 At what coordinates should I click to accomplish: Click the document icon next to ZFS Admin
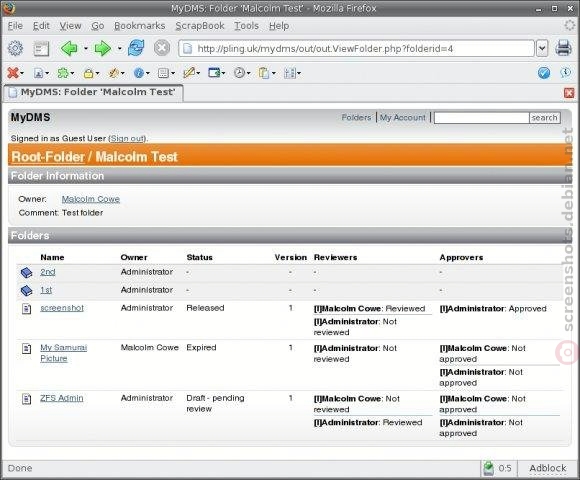pos(27,399)
